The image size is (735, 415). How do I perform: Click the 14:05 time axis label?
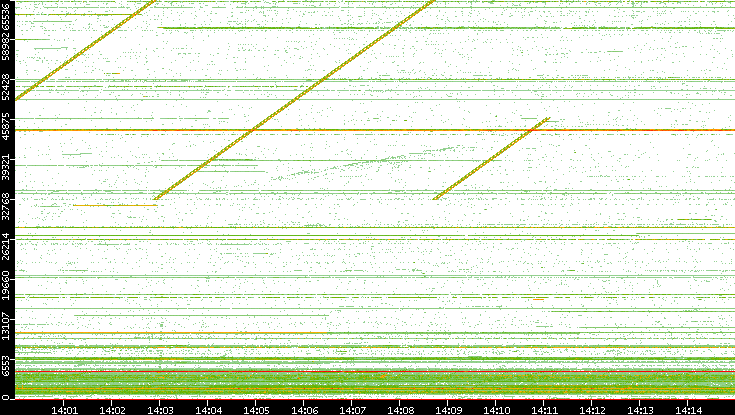coord(256,410)
